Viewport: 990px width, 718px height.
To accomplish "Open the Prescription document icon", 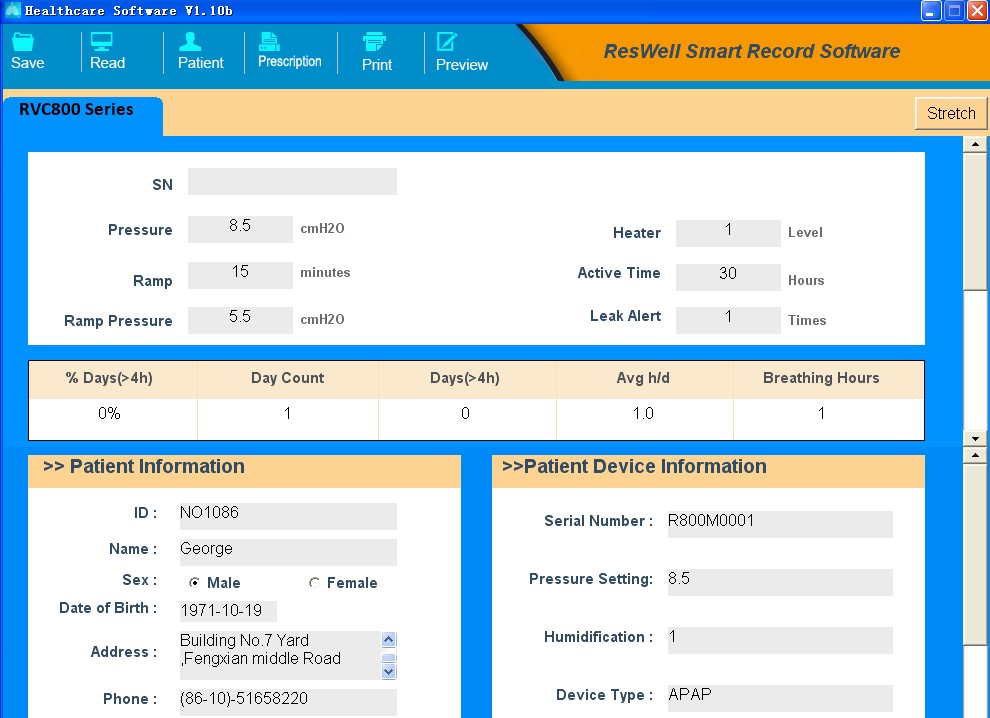I will coord(270,42).
